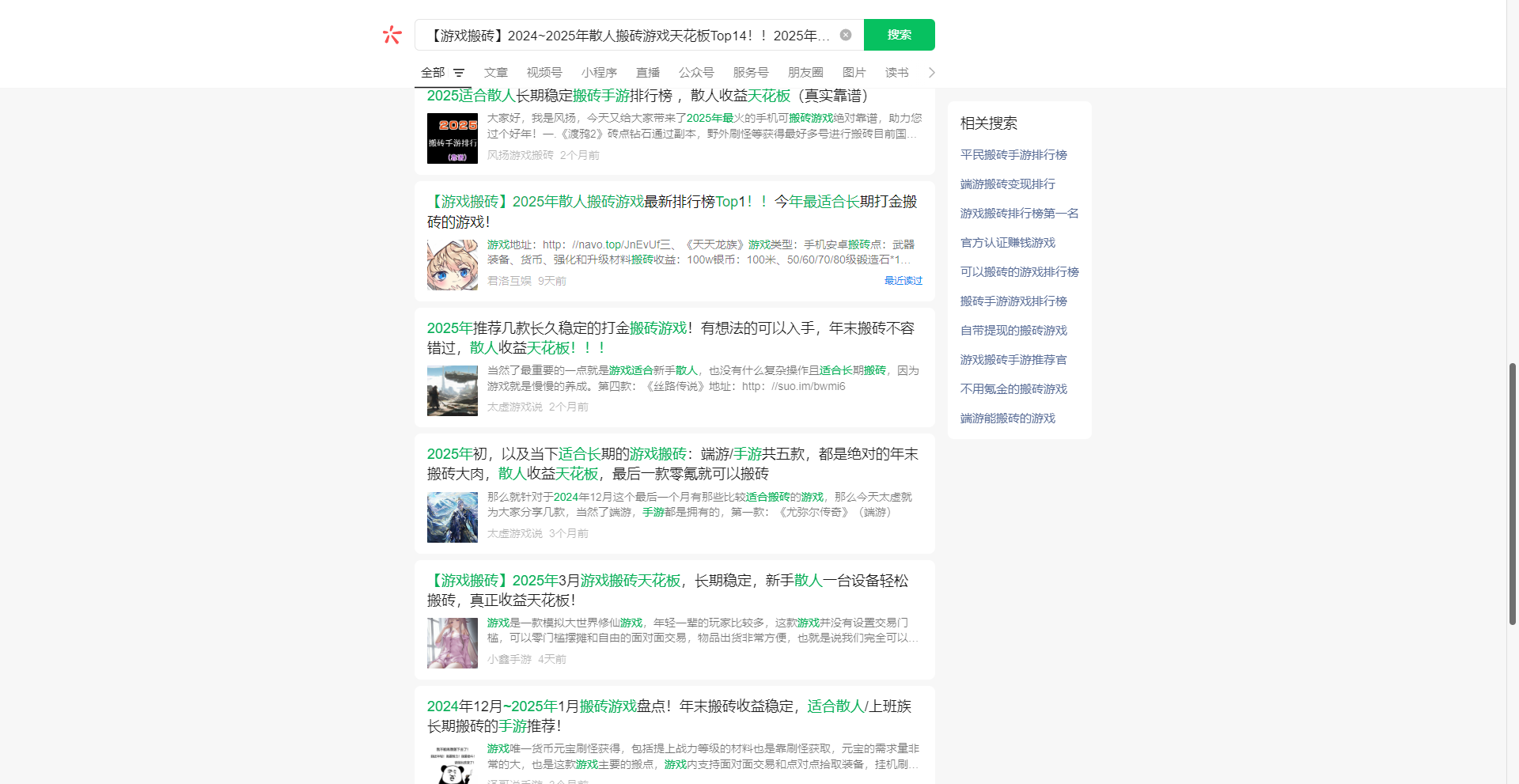This screenshot has width=1519, height=784.
Task: Open the snowy warrior thumbnail
Action: (453, 517)
